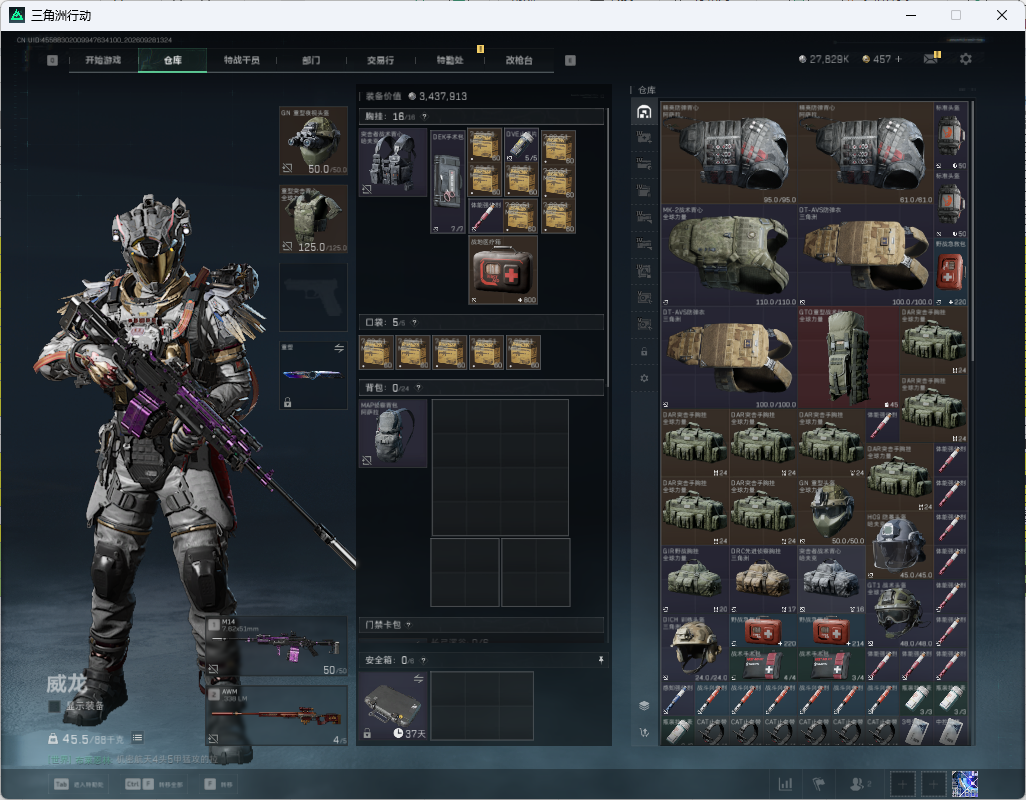
Task: Open the list icon beside the 45.5/88 weight
Action: (137, 738)
